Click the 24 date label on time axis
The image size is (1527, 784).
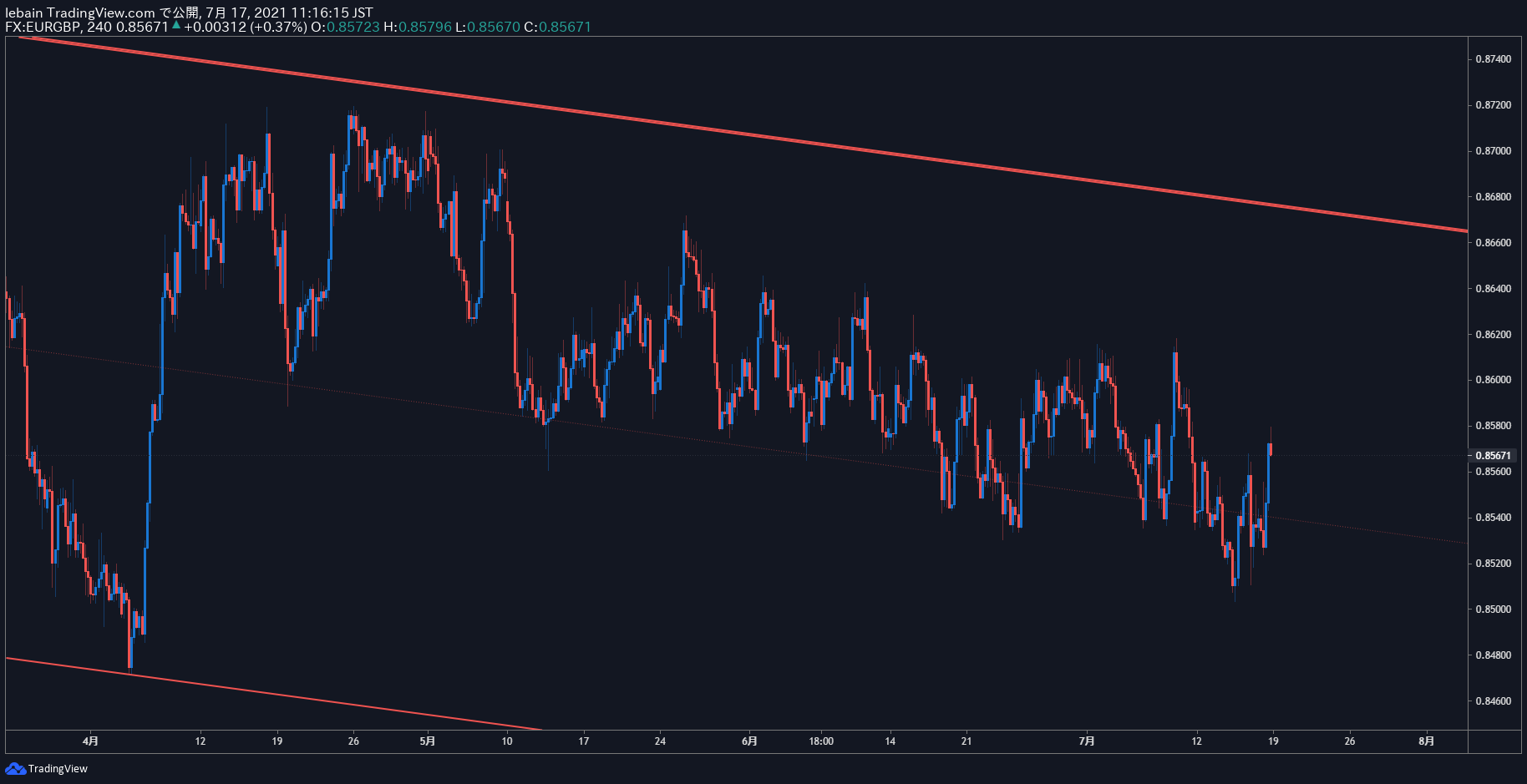660,741
